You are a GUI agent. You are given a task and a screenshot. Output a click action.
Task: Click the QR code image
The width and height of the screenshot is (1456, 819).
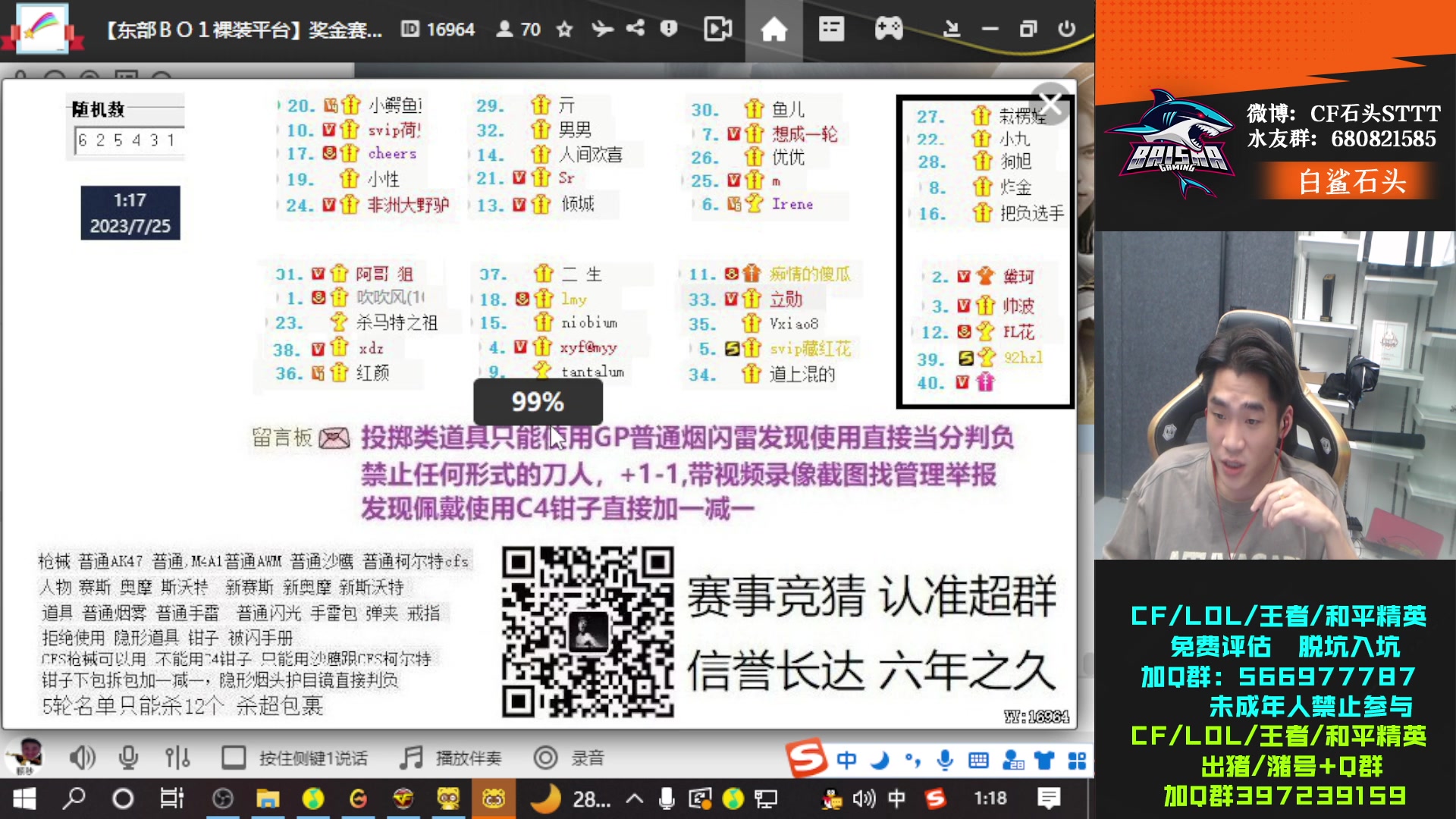(588, 632)
